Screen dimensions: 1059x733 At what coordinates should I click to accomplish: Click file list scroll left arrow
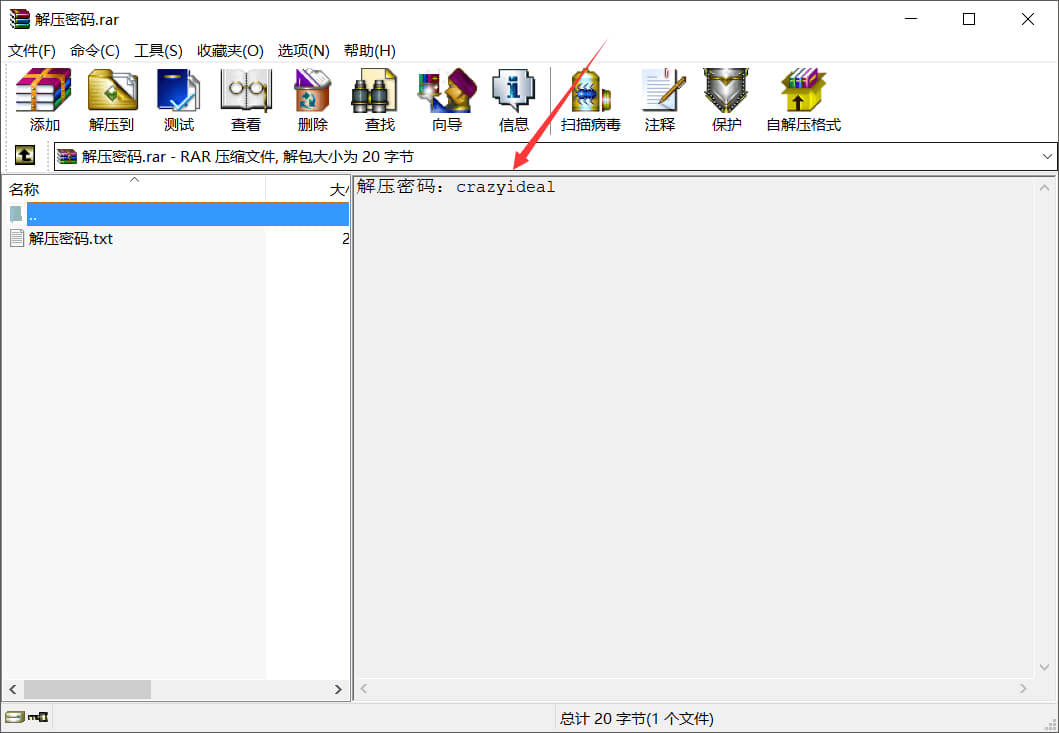tap(13, 689)
